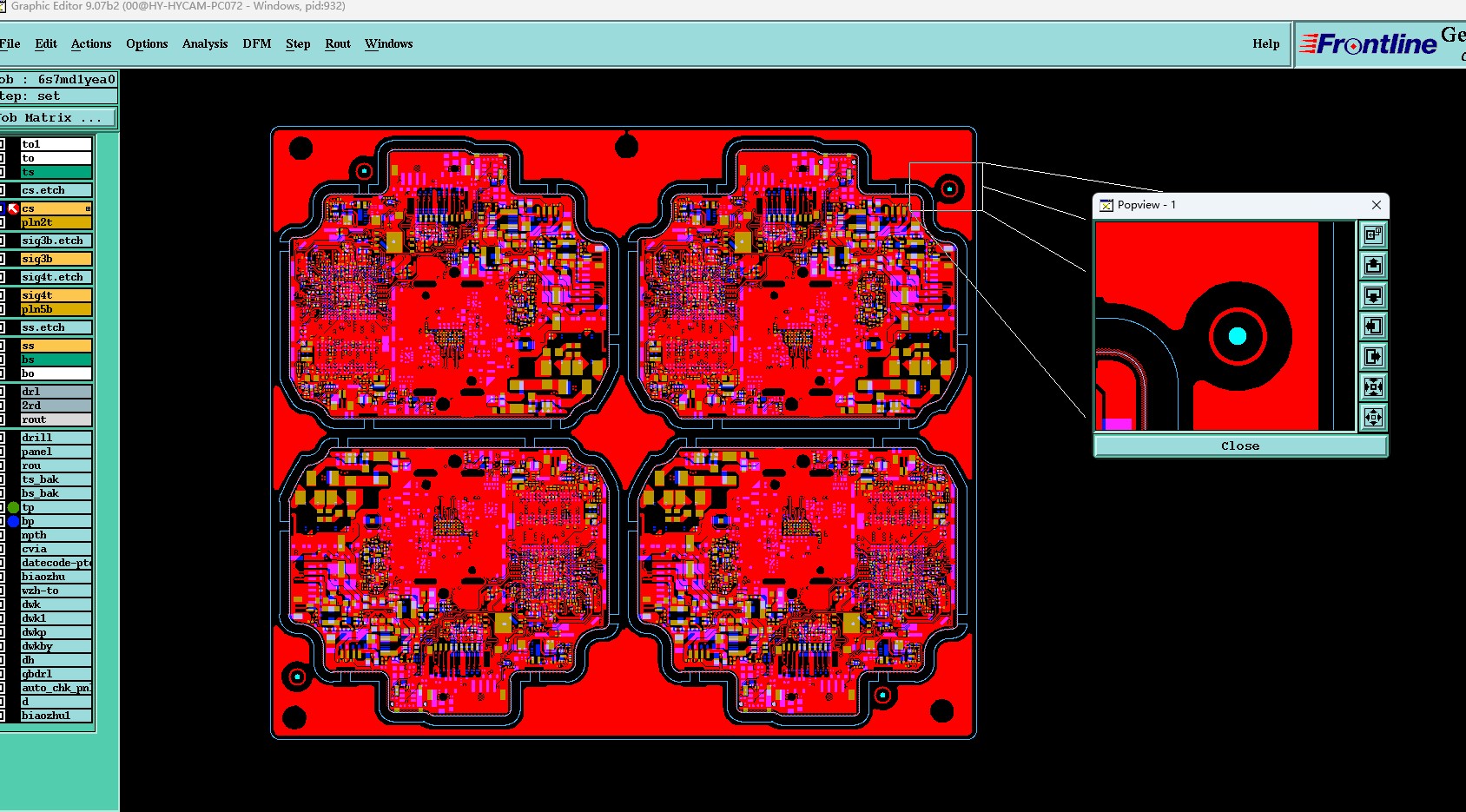
Task: Toggle the checkbox for layer drill
Action: (x=2, y=438)
